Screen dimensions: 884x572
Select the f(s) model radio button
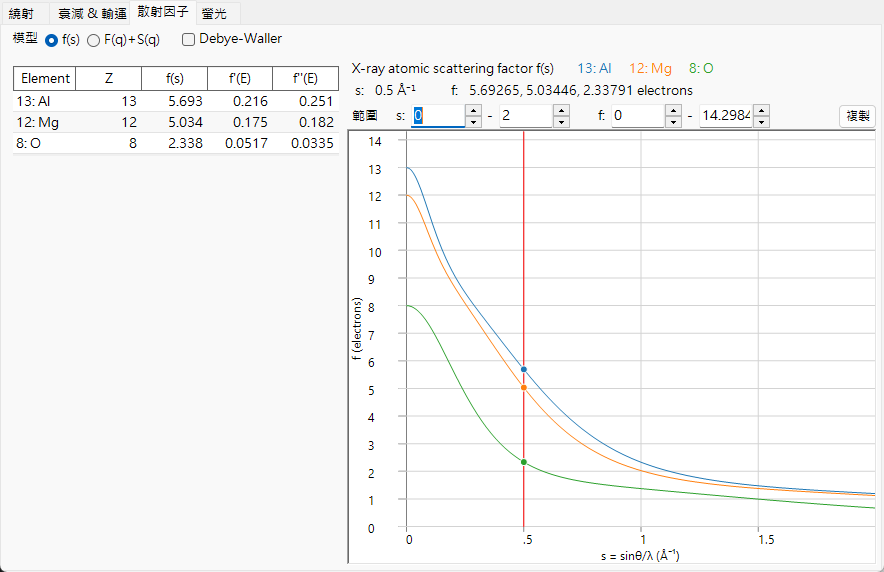click(x=51, y=40)
